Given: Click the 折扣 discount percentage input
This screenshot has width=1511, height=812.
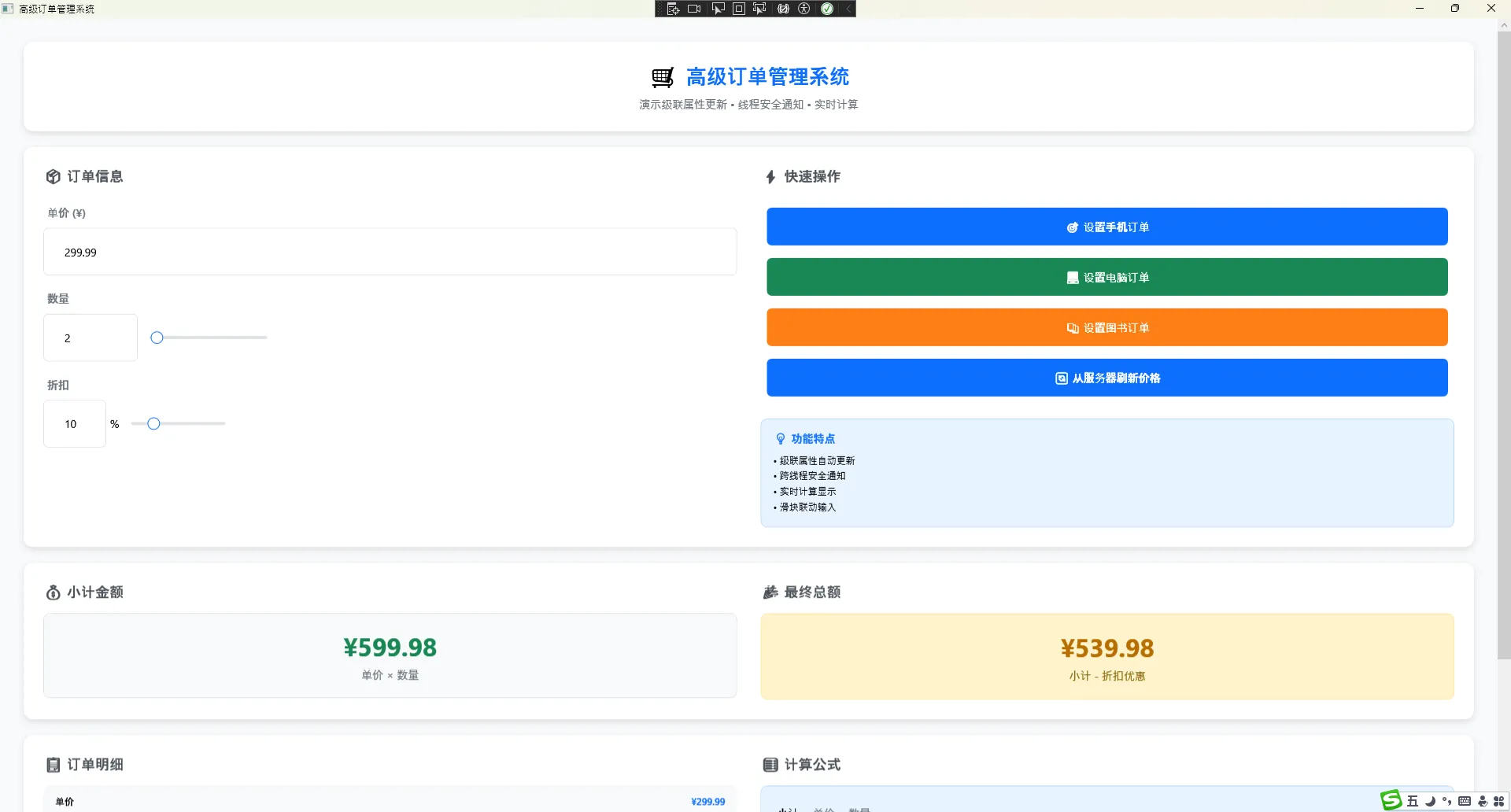Looking at the screenshot, I should coord(75,424).
